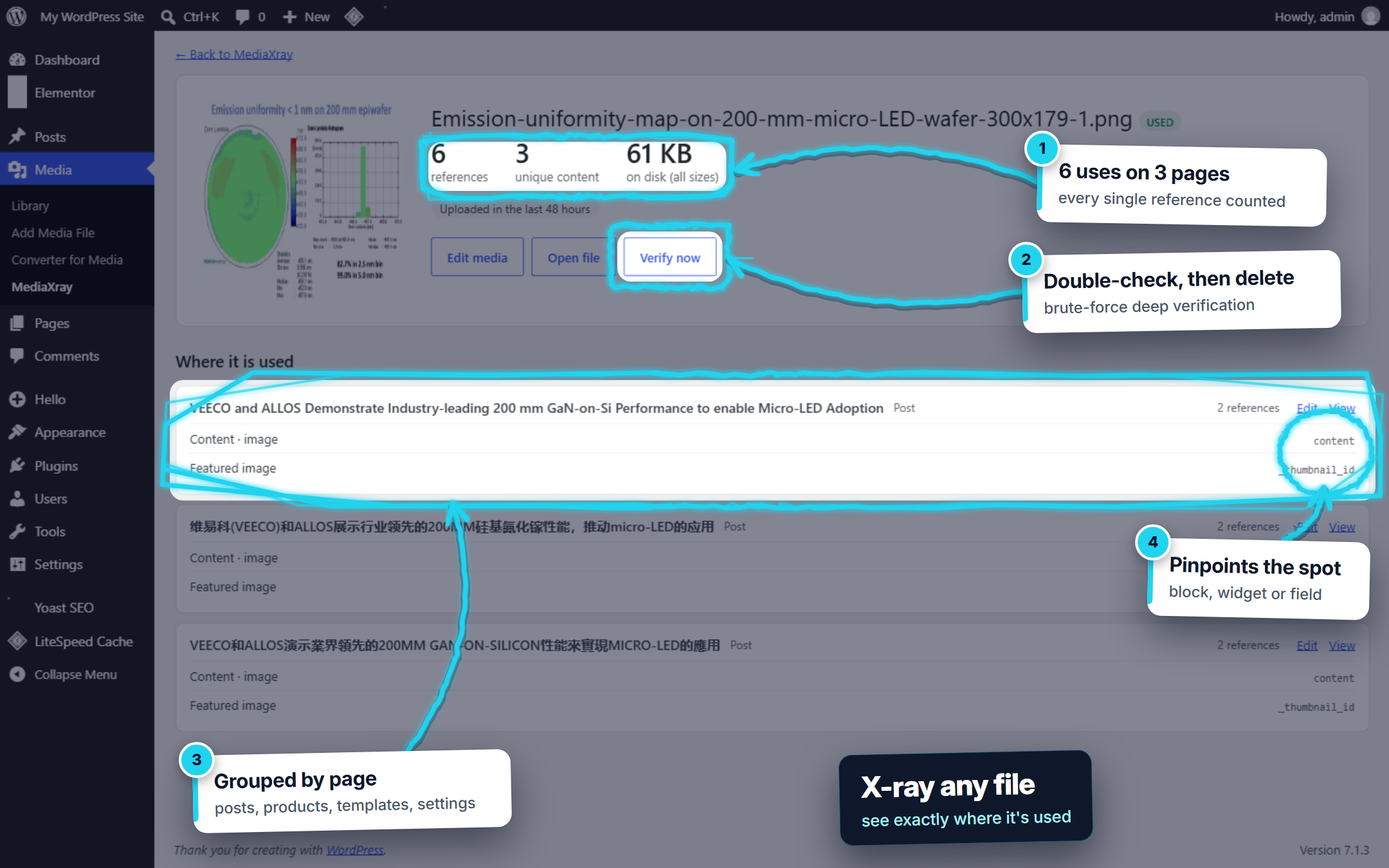Select MediaXray submenu item
1389x868 pixels.
[x=42, y=287]
